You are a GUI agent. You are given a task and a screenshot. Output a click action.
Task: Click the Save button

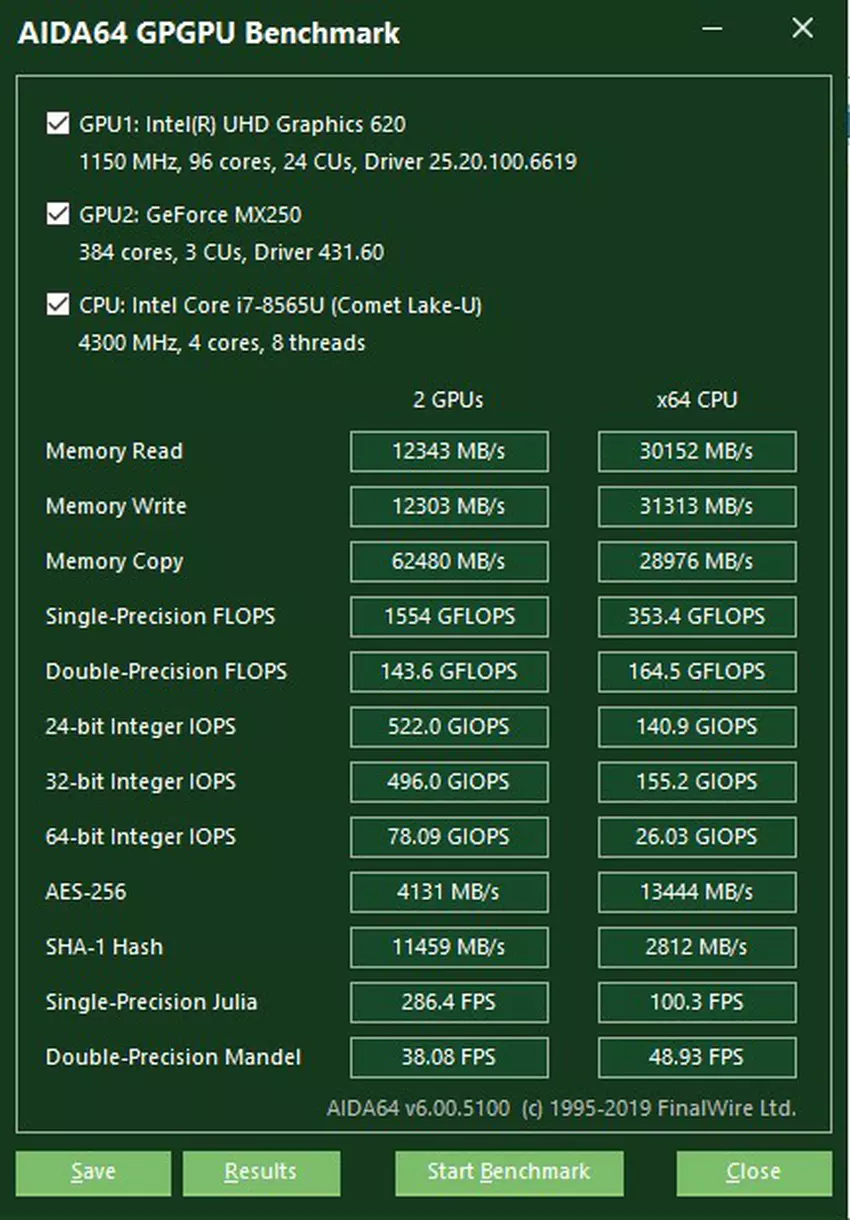click(93, 1172)
